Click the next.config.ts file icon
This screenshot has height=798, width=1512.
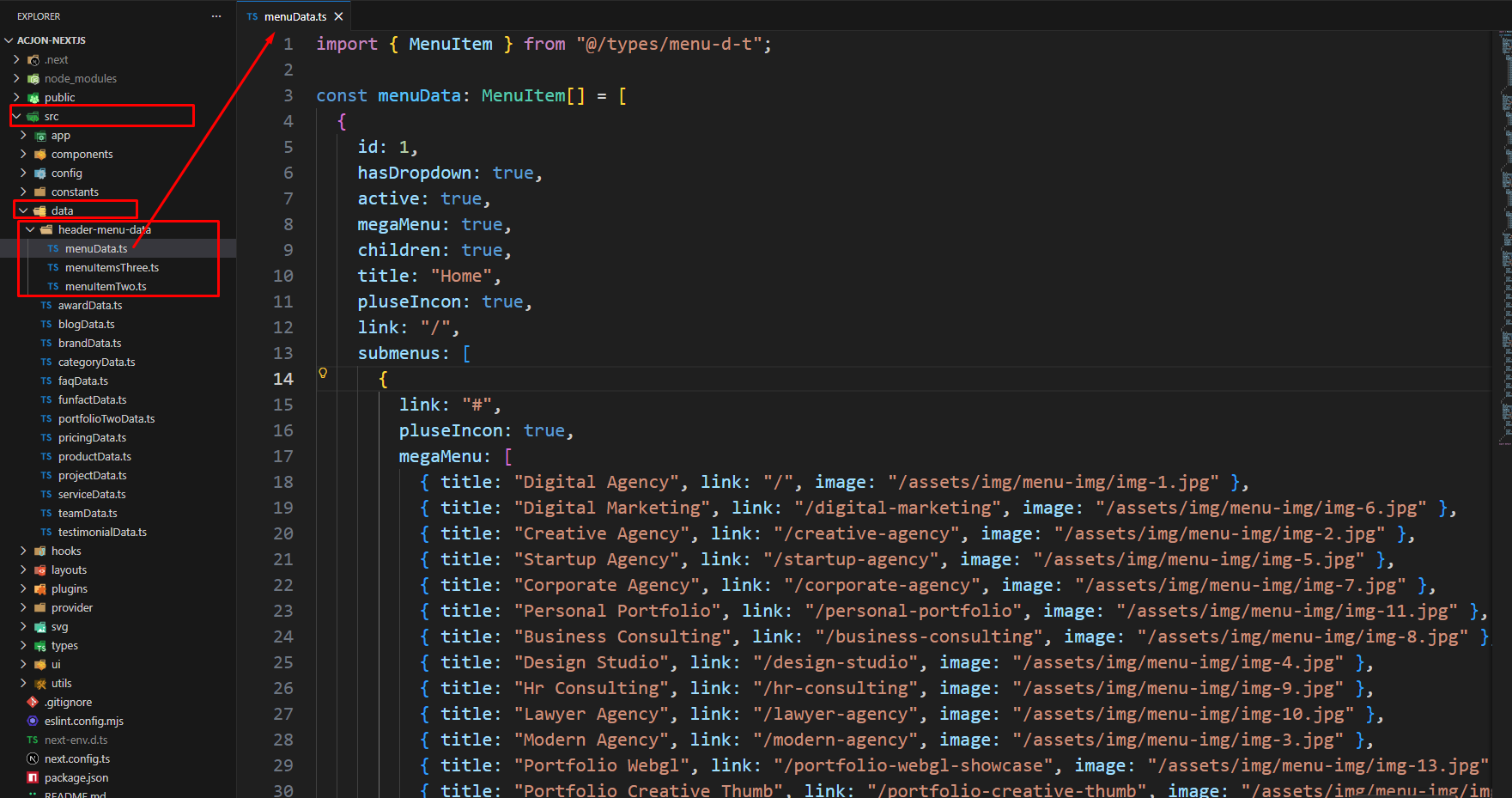[x=33, y=758]
